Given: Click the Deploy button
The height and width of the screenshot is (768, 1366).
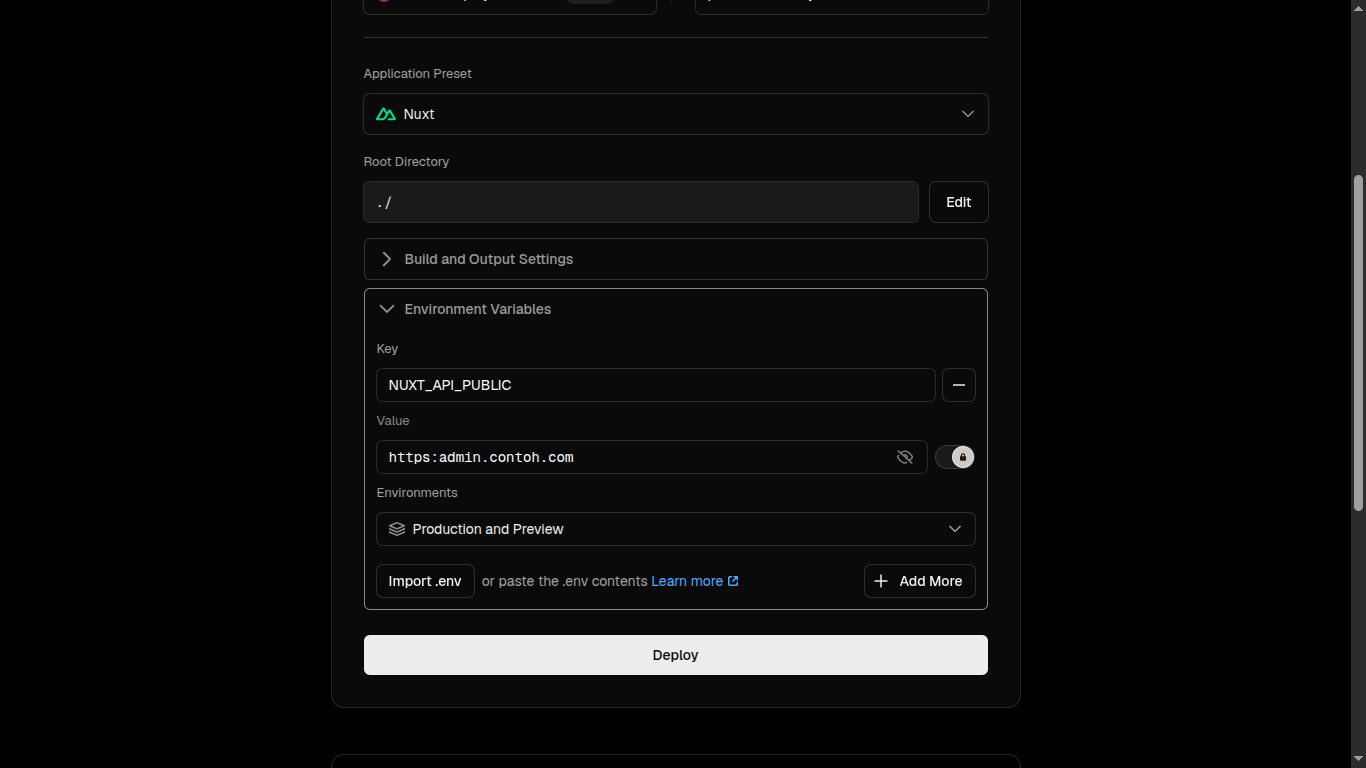Looking at the screenshot, I should pyautogui.click(x=675, y=655).
